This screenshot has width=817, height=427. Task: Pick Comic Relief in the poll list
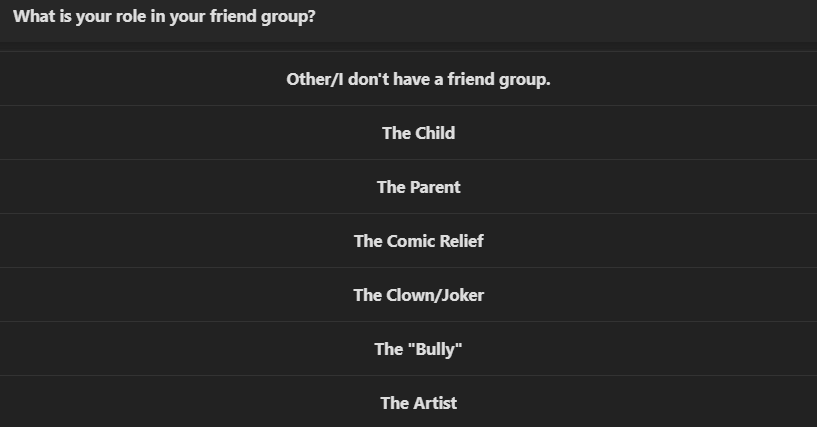click(x=418, y=241)
